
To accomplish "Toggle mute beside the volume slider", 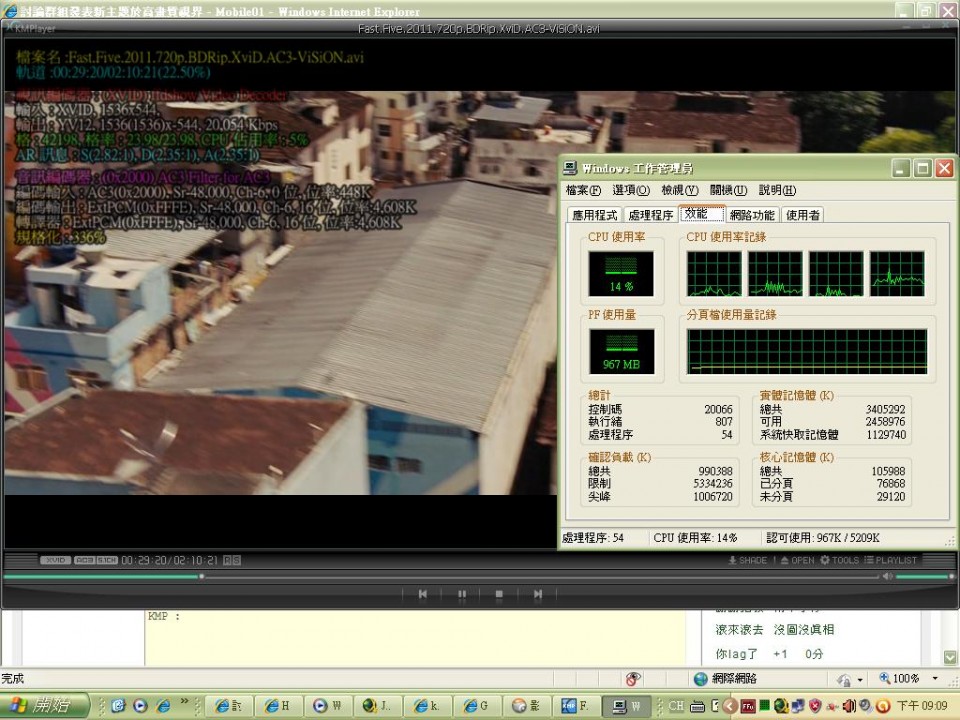I will point(887,576).
